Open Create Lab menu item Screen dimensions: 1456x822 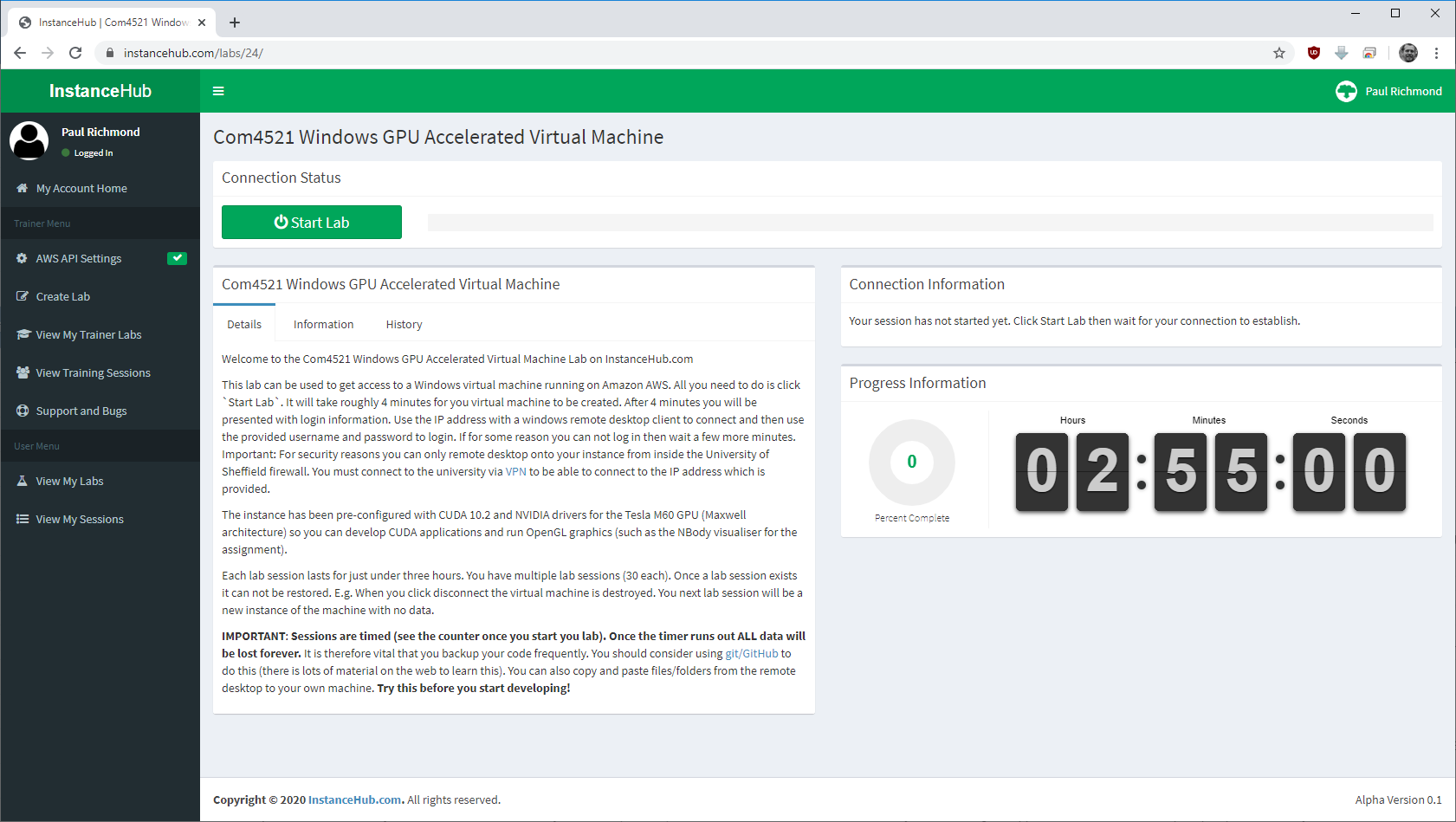click(100, 296)
